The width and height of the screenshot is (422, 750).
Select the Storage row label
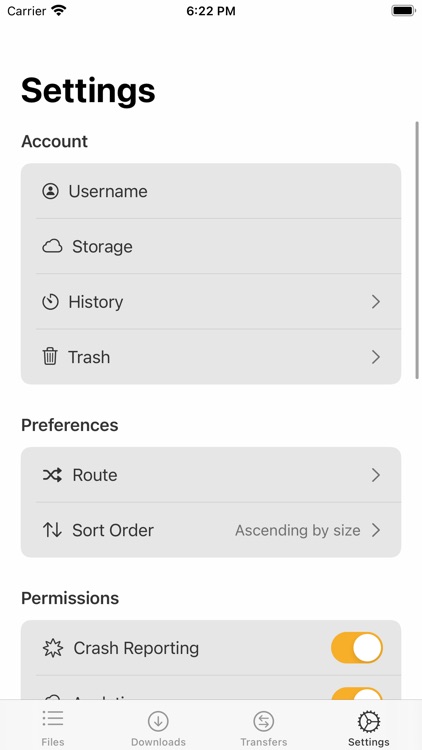pos(102,247)
